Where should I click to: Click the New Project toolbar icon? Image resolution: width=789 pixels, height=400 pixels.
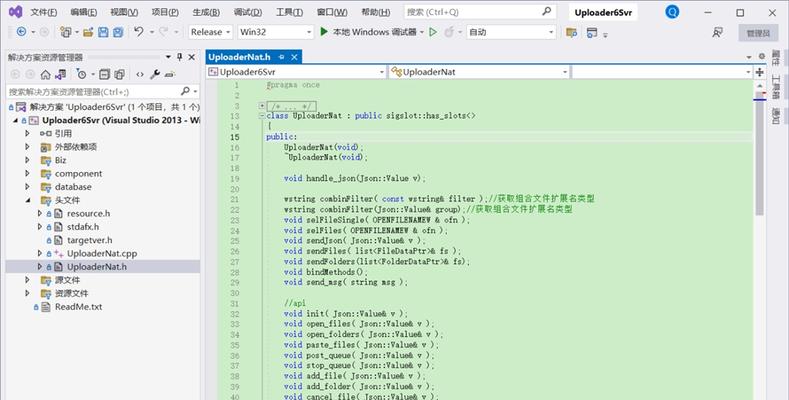click(65, 32)
